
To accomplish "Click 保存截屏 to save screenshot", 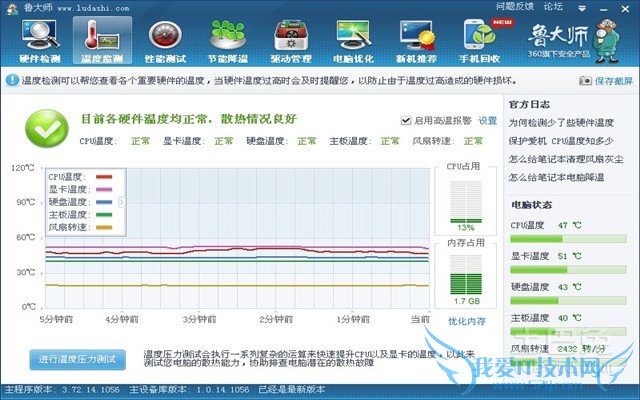I will 614,81.
